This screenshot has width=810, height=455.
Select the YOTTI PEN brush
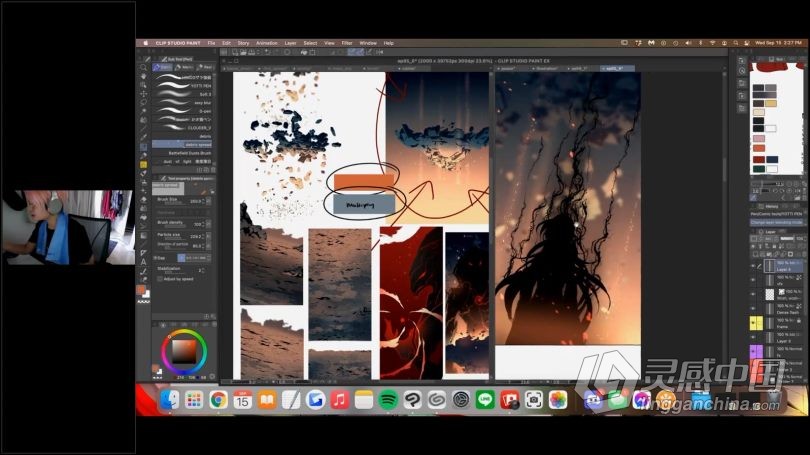click(183, 86)
